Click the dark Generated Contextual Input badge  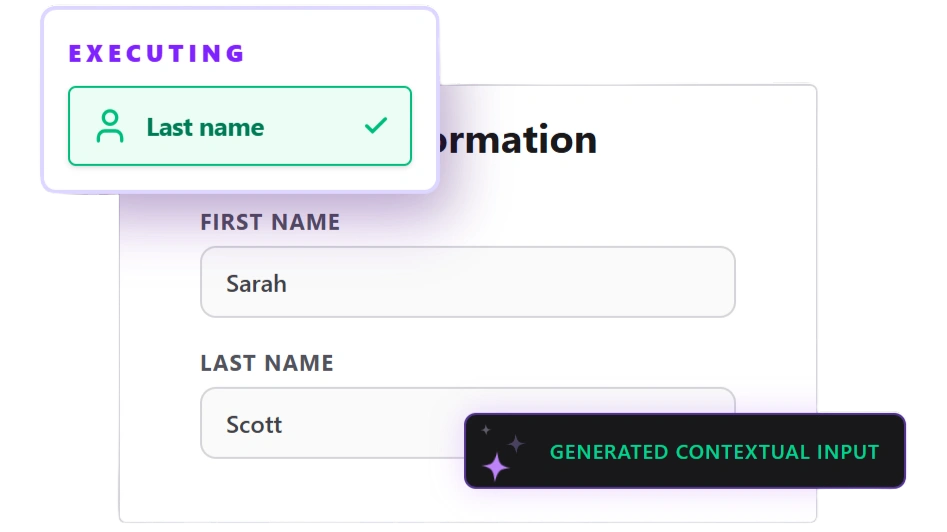tap(684, 450)
